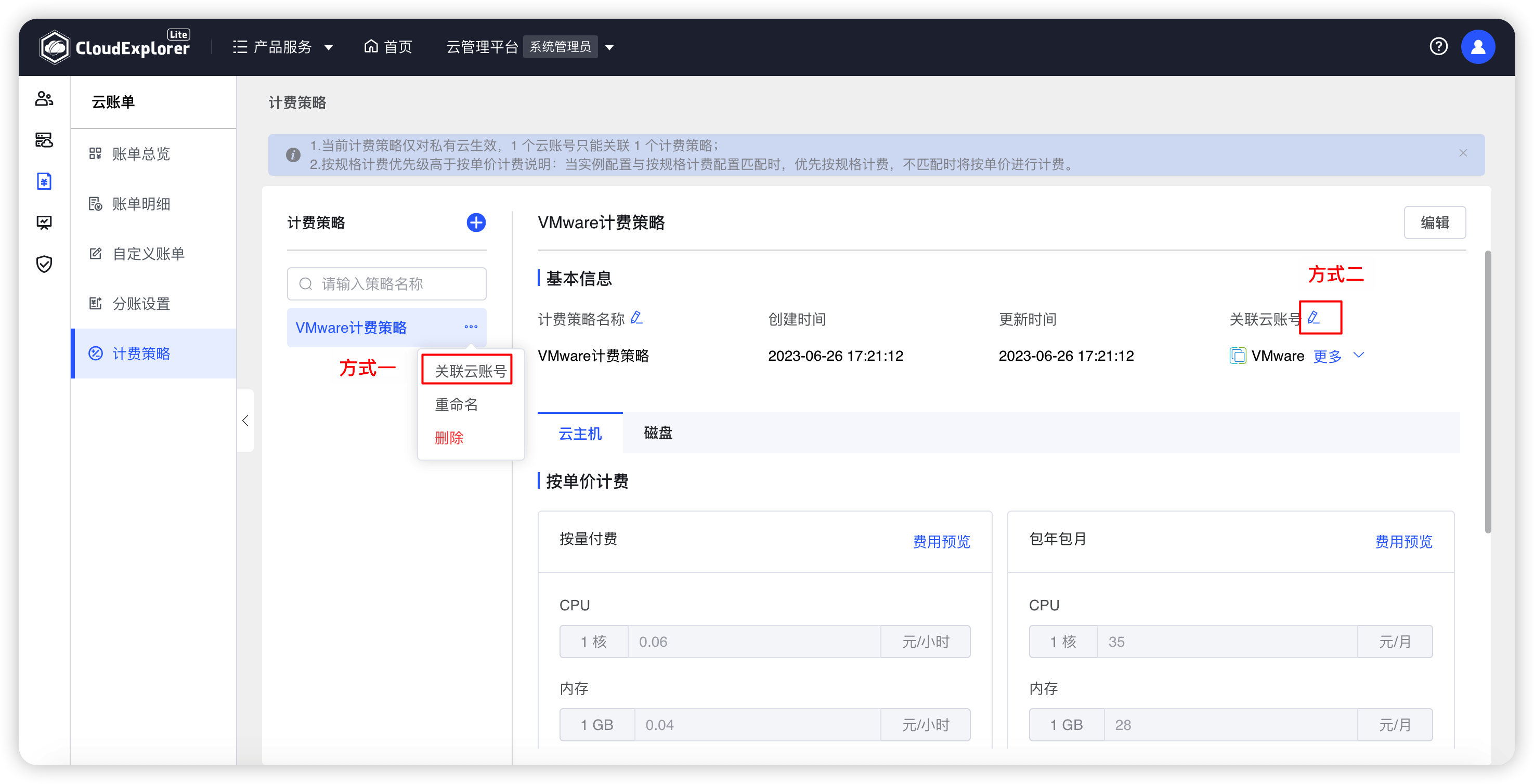This screenshot has height=784, width=1534.
Task: Open 费用预览 for 包年包月
Action: tap(1403, 541)
